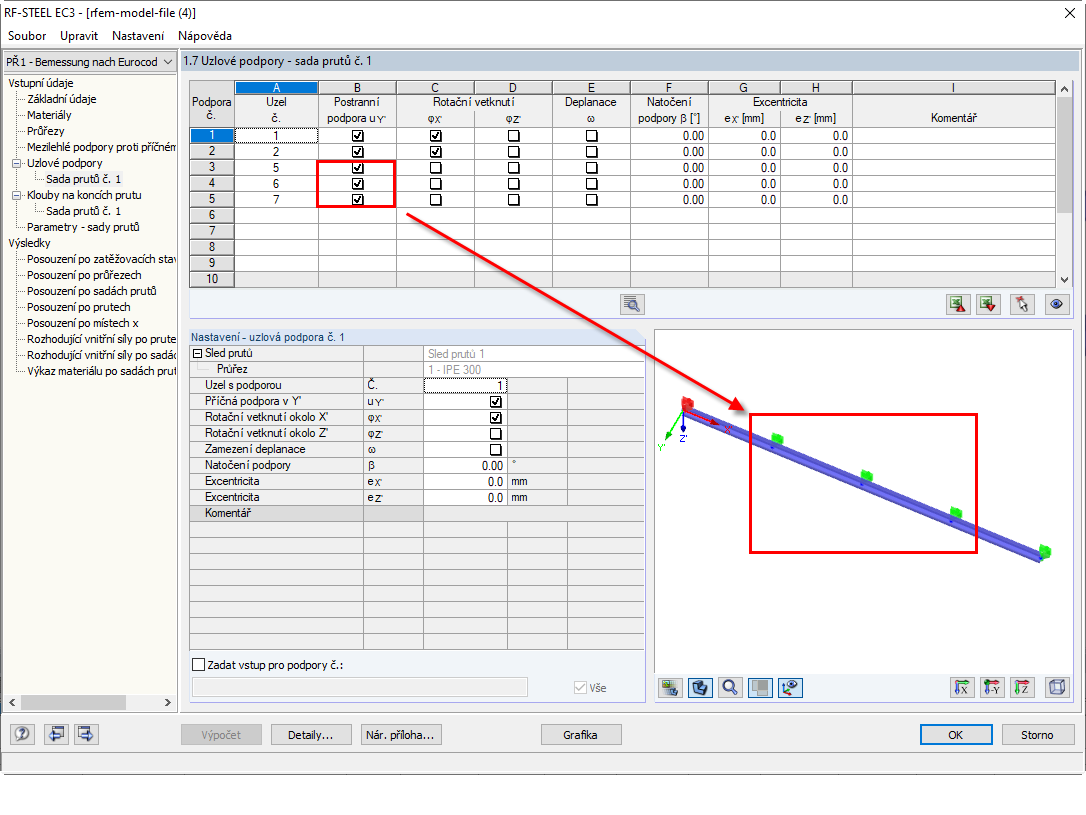Click the Uzel s podporou number field

tap(465, 386)
